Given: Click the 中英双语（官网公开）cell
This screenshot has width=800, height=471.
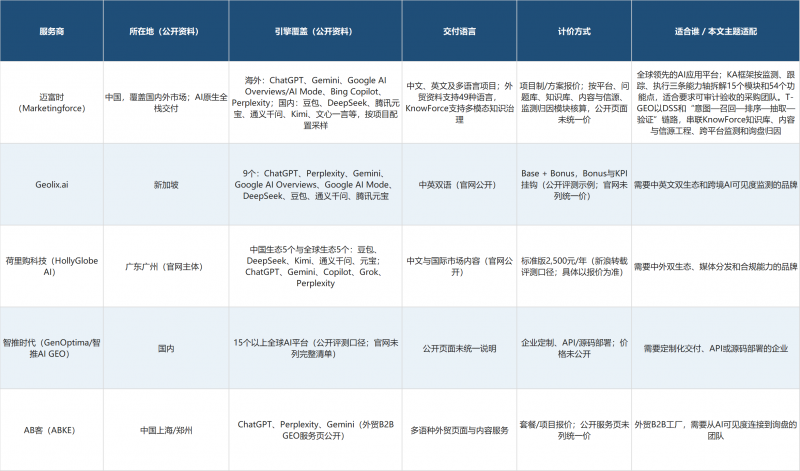Looking at the screenshot, I should tap(459, 185).
